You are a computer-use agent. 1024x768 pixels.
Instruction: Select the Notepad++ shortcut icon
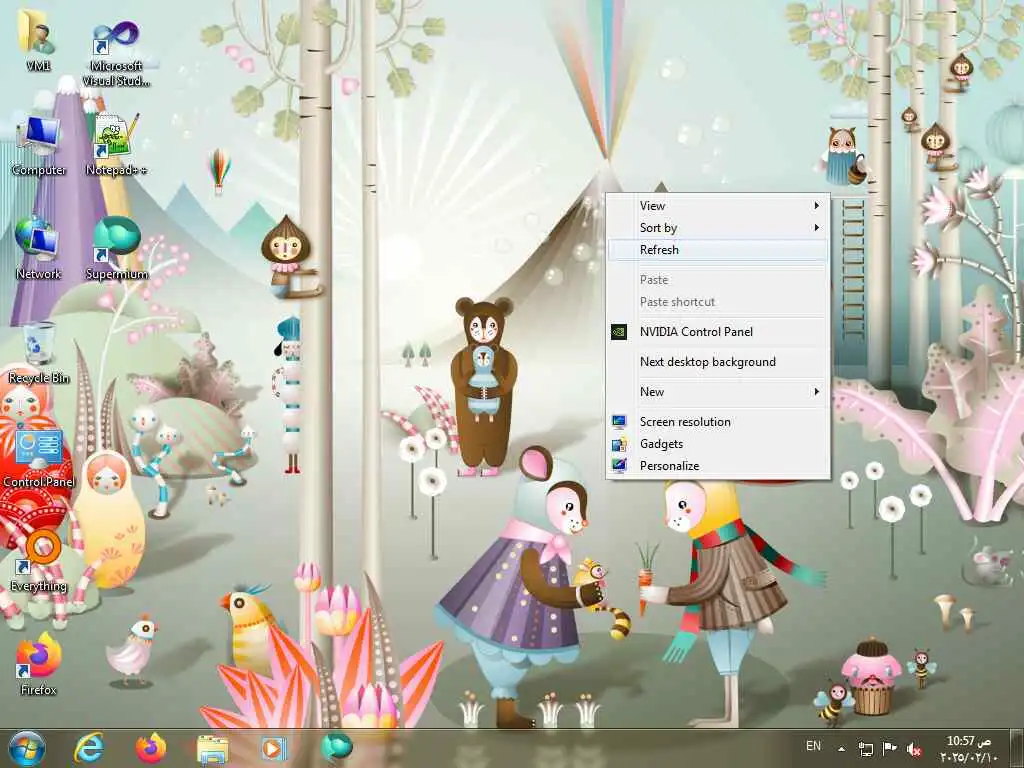[x=116, y=145]
